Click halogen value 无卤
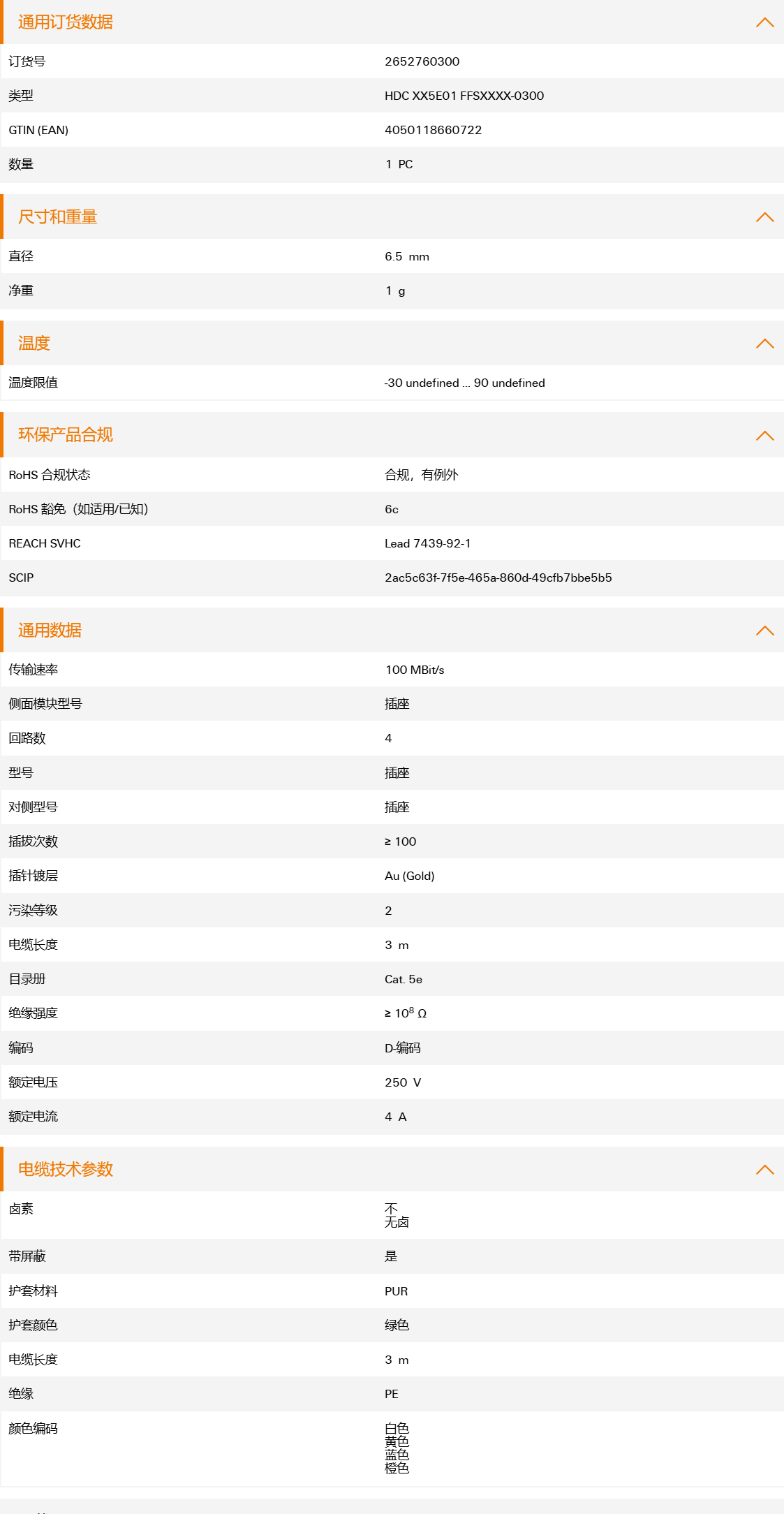 (x=397, y=1222)
